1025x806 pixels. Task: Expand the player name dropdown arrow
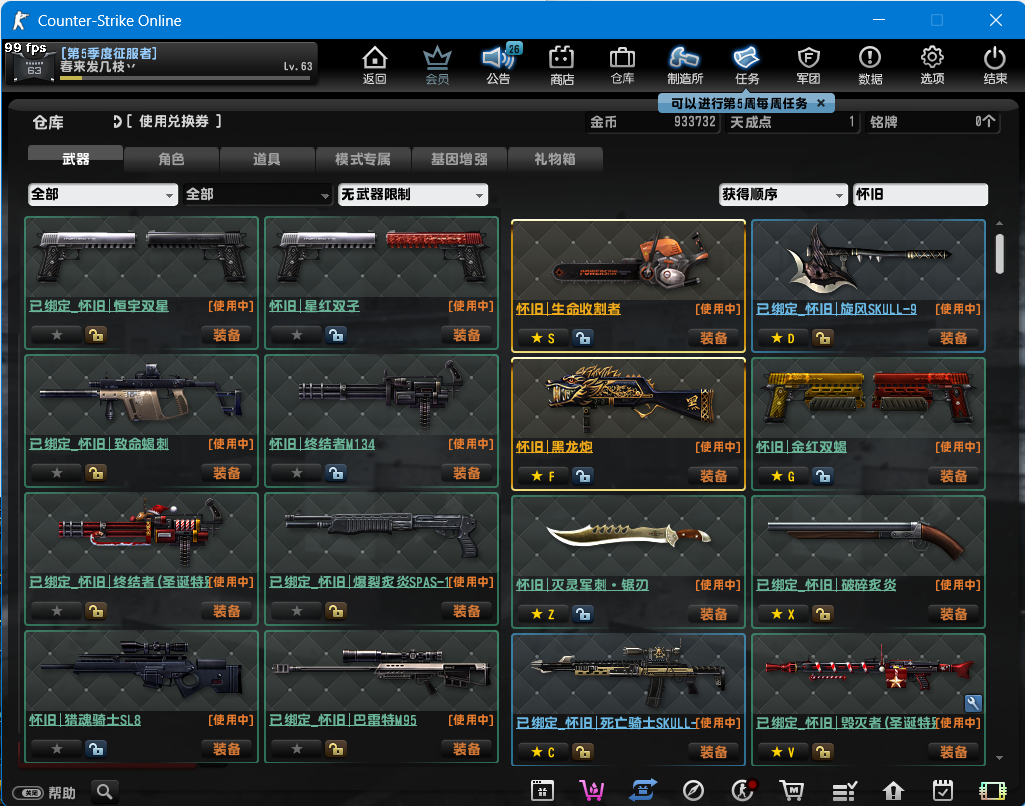pyautogui.click(x=131, y=67)
